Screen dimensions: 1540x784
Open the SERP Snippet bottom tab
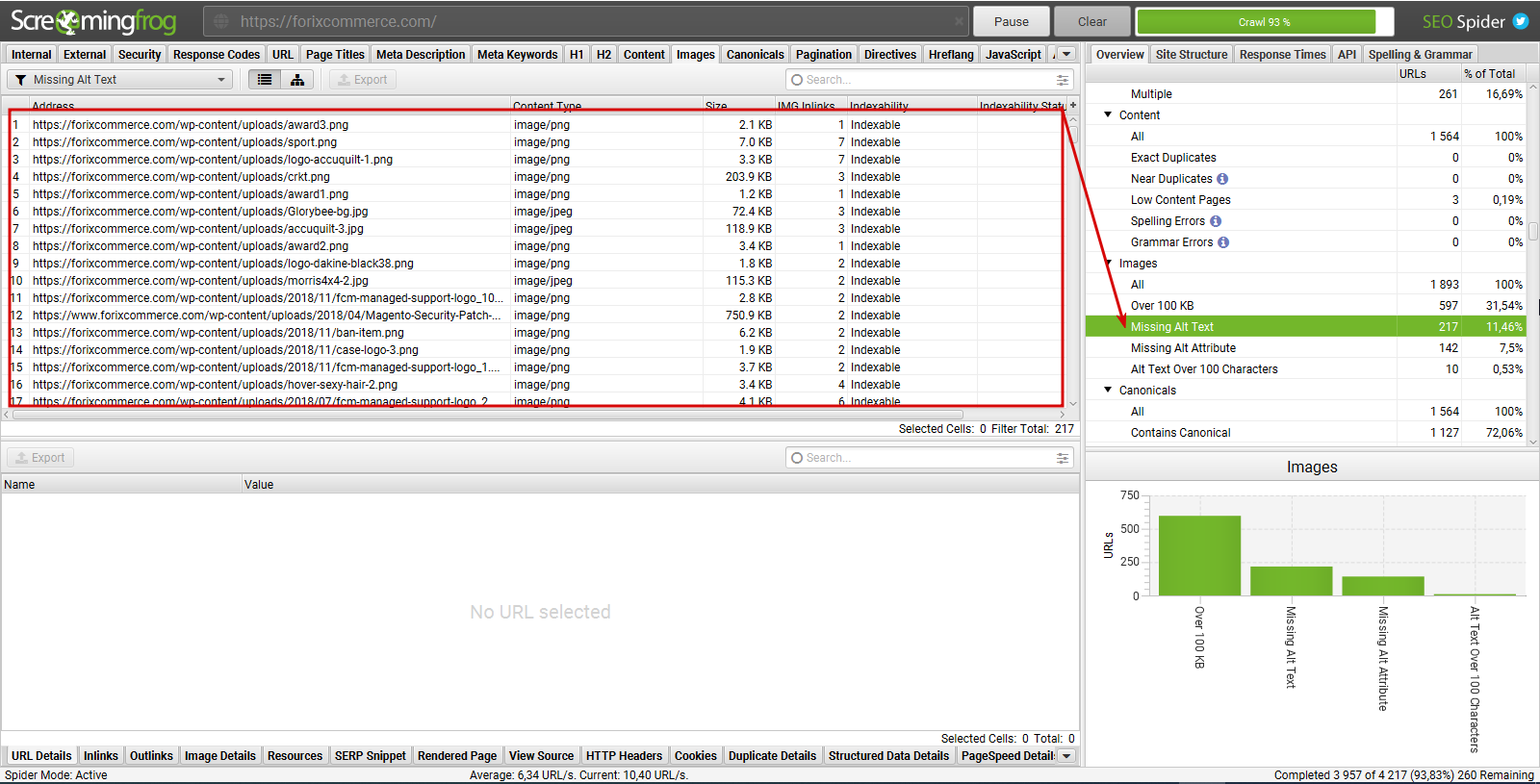(371, 756)
